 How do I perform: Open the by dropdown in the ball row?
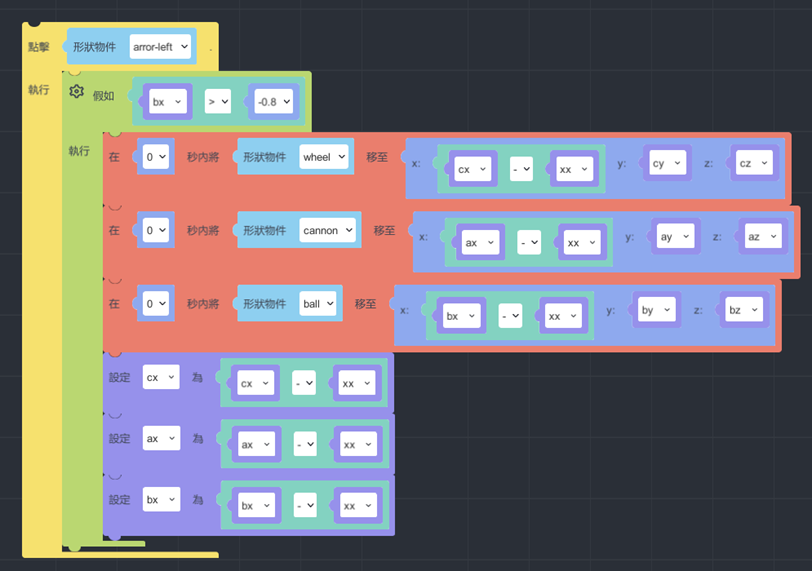[x=653, y=310]
